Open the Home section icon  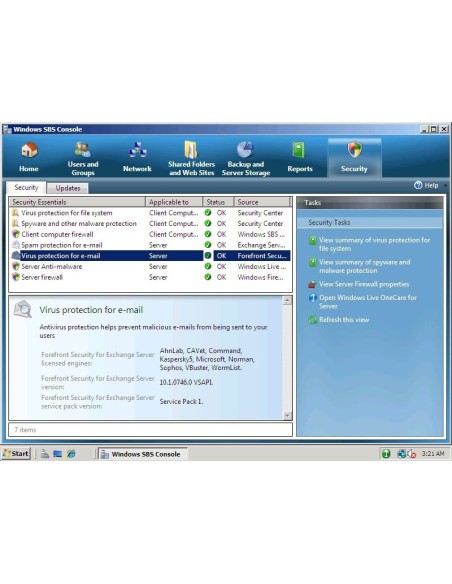tap(29, 150)
